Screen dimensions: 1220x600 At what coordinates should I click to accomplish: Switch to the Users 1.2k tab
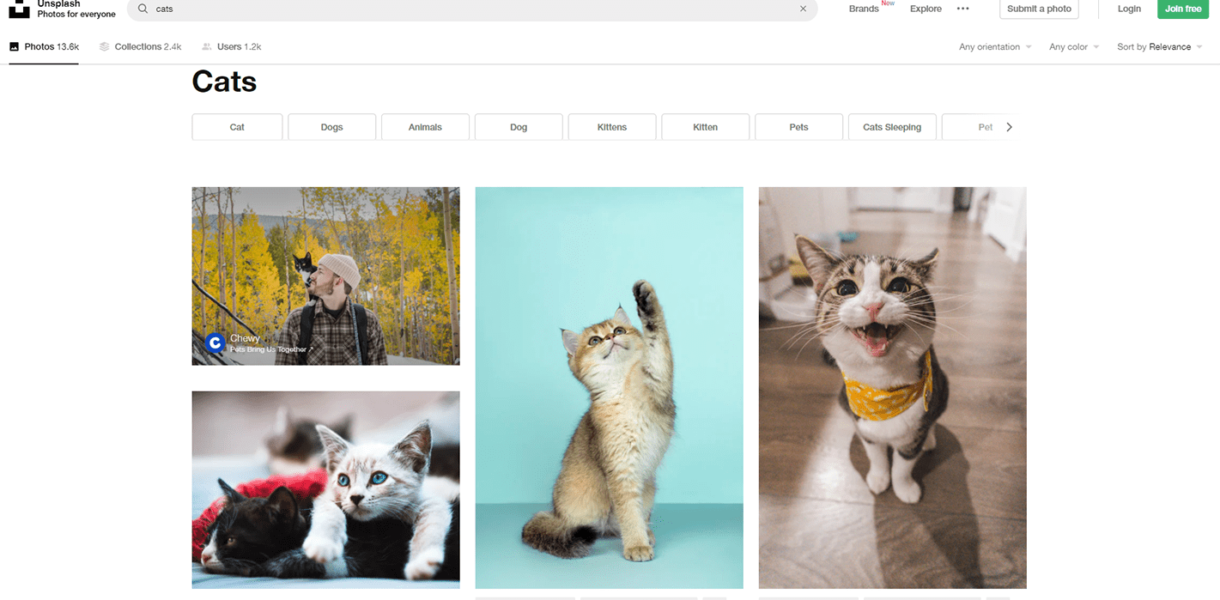[231, 47]
